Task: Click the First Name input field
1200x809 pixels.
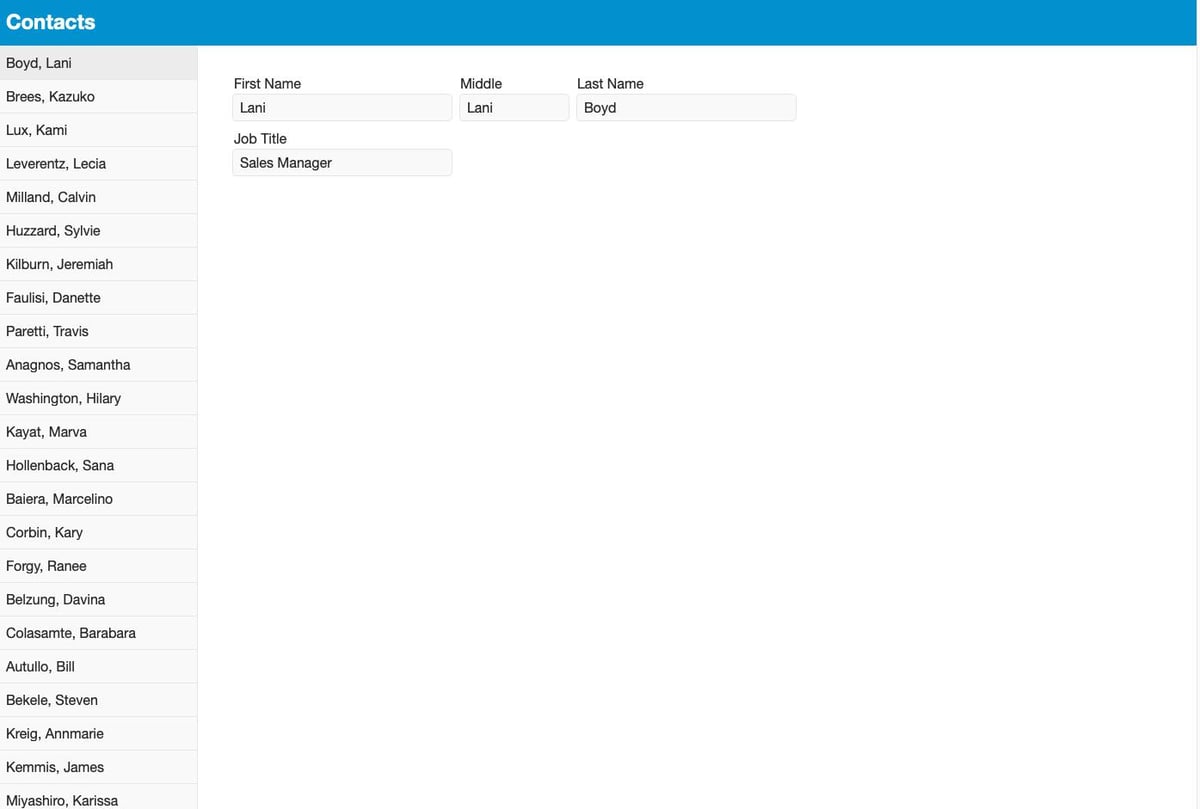Action: click(x=342, y=107)
